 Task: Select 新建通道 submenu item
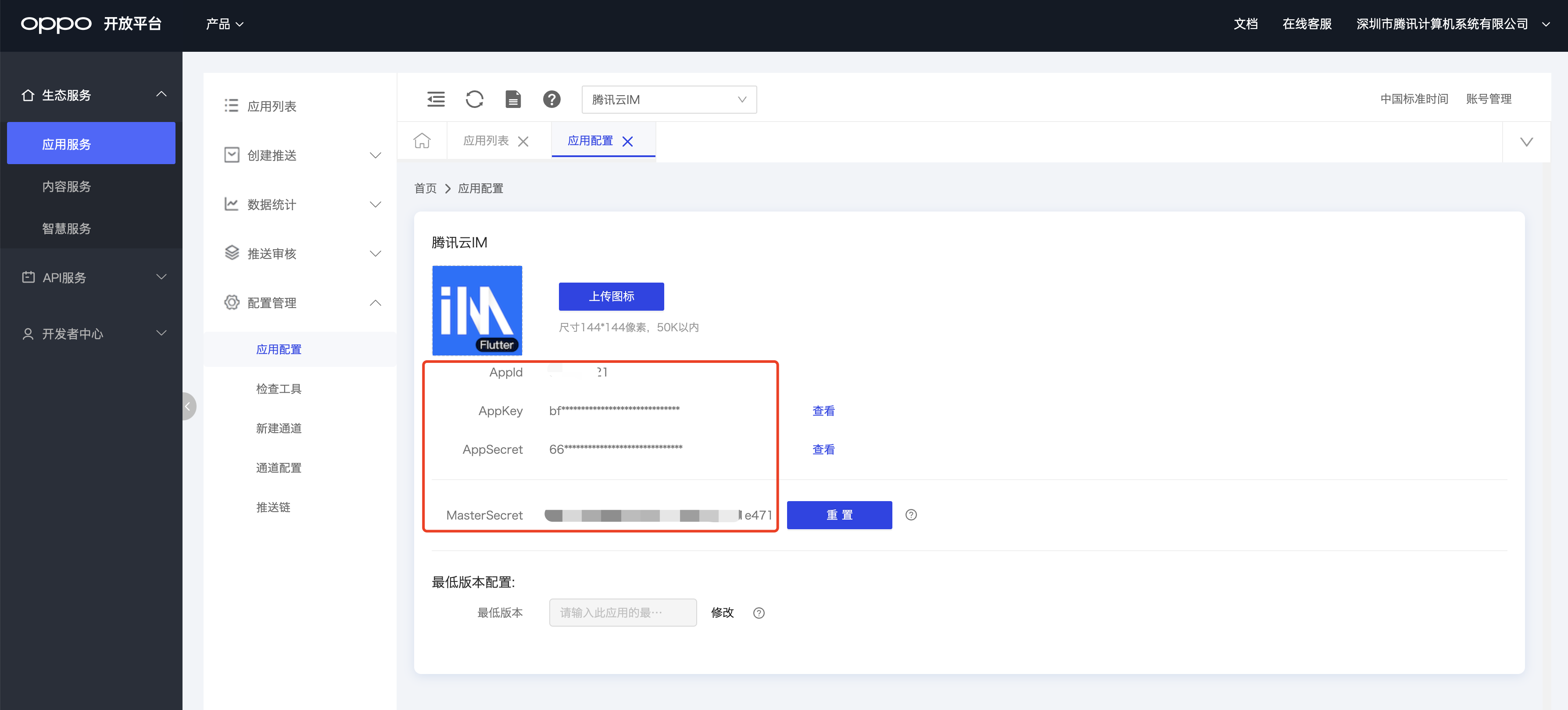pyautogui.click(x=279, y=428)
